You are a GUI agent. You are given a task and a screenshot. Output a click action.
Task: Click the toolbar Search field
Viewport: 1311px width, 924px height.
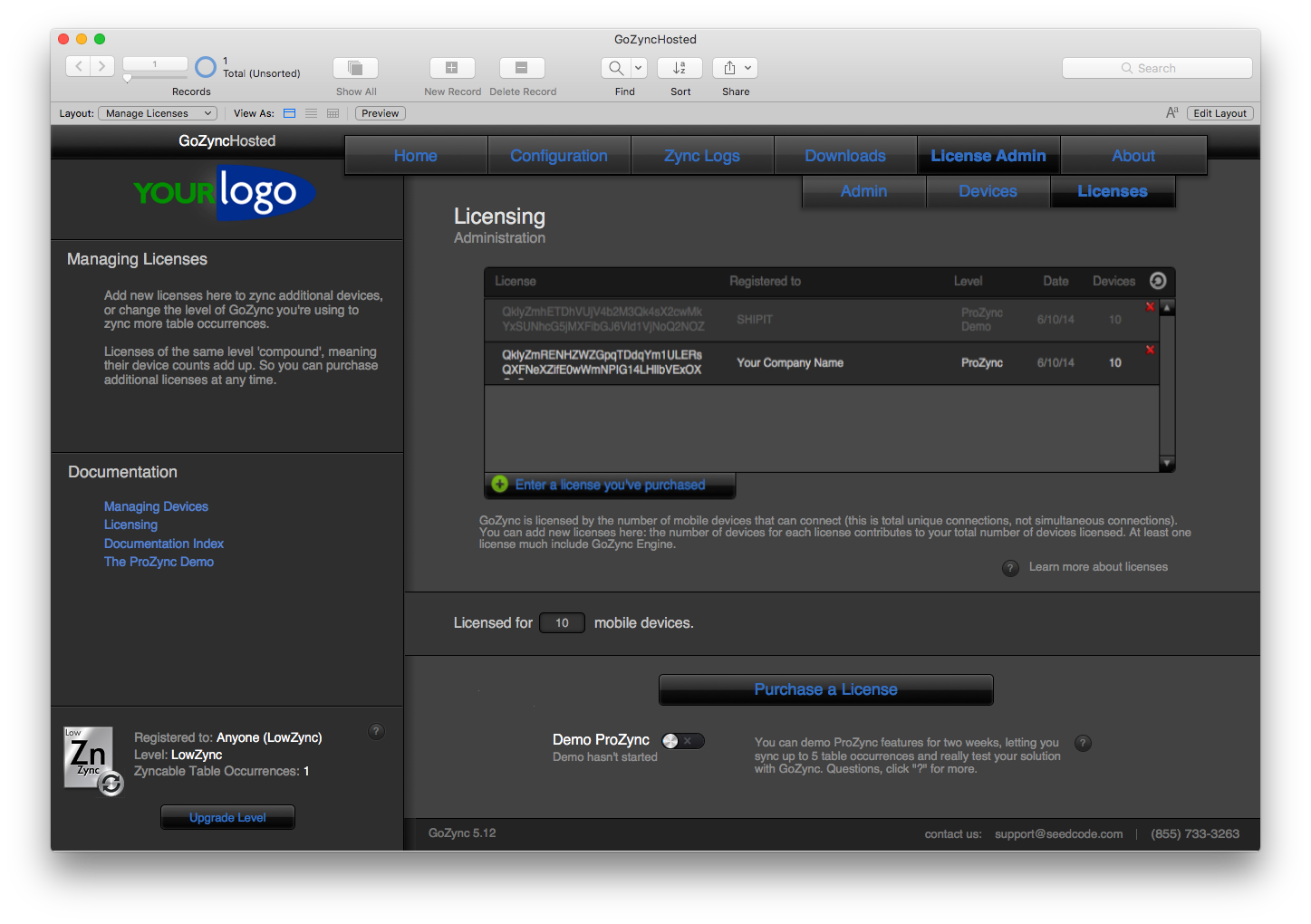pos(1157,68)
